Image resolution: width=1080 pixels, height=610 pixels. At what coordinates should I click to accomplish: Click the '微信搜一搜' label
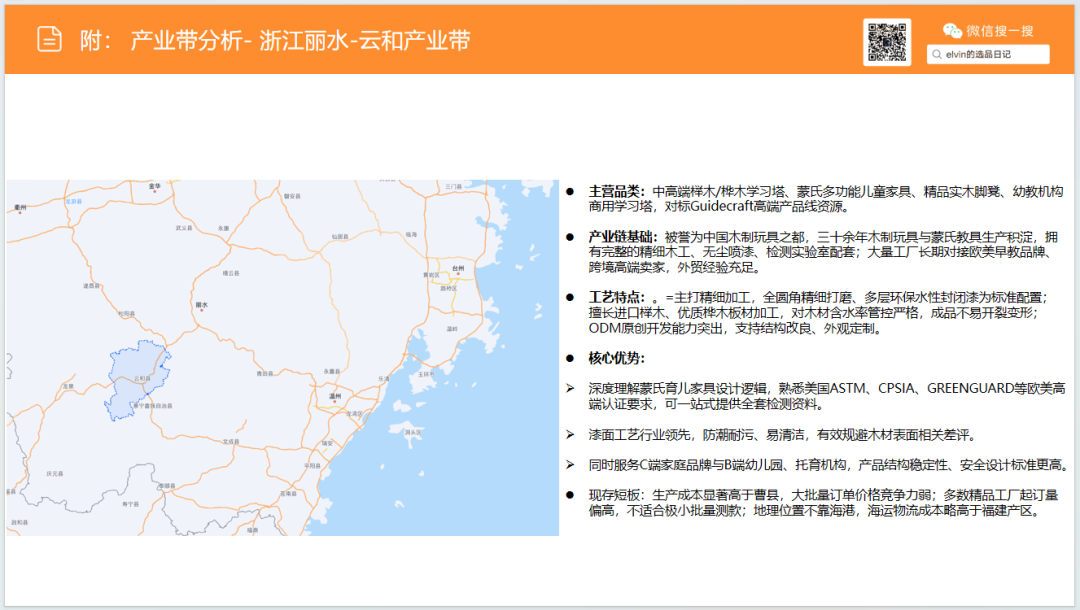coord(999,31)
